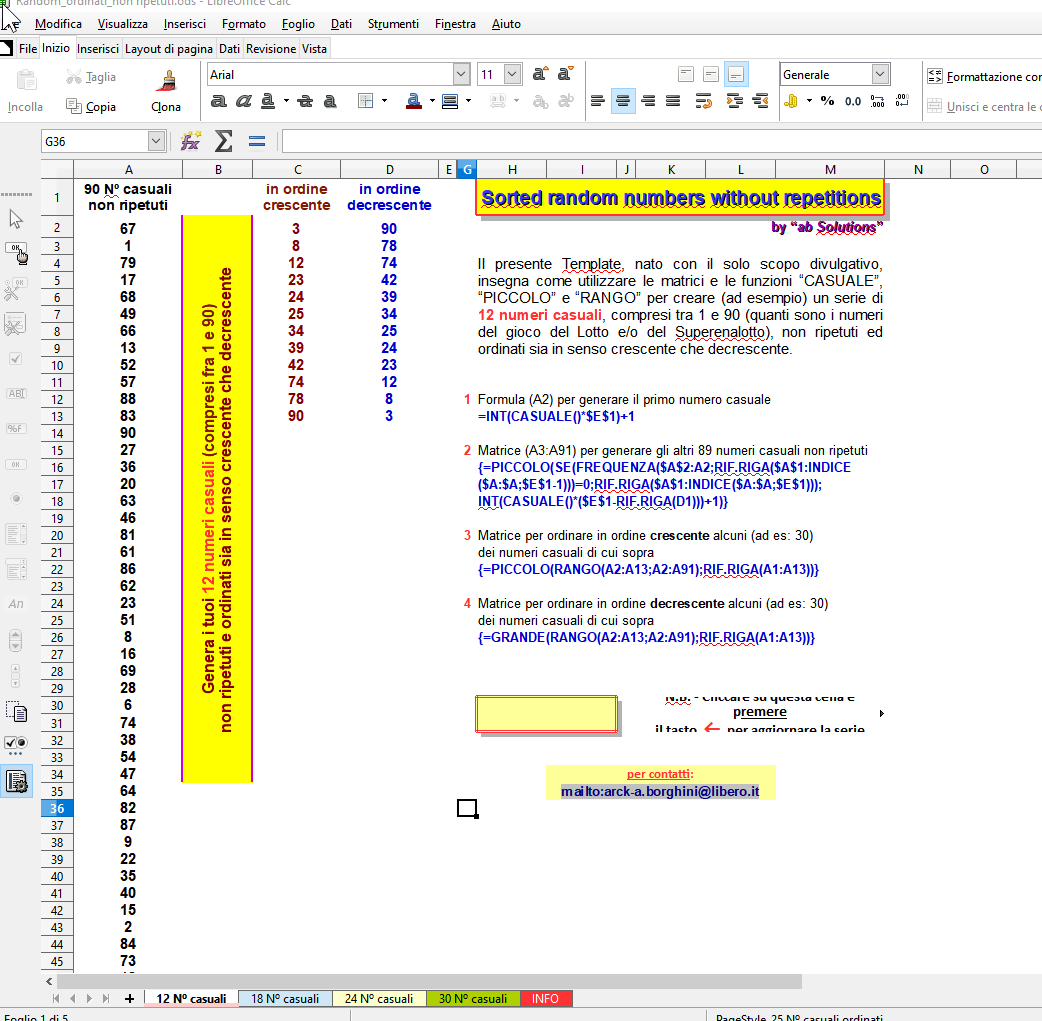Decrease font size icon

[565, 74]
